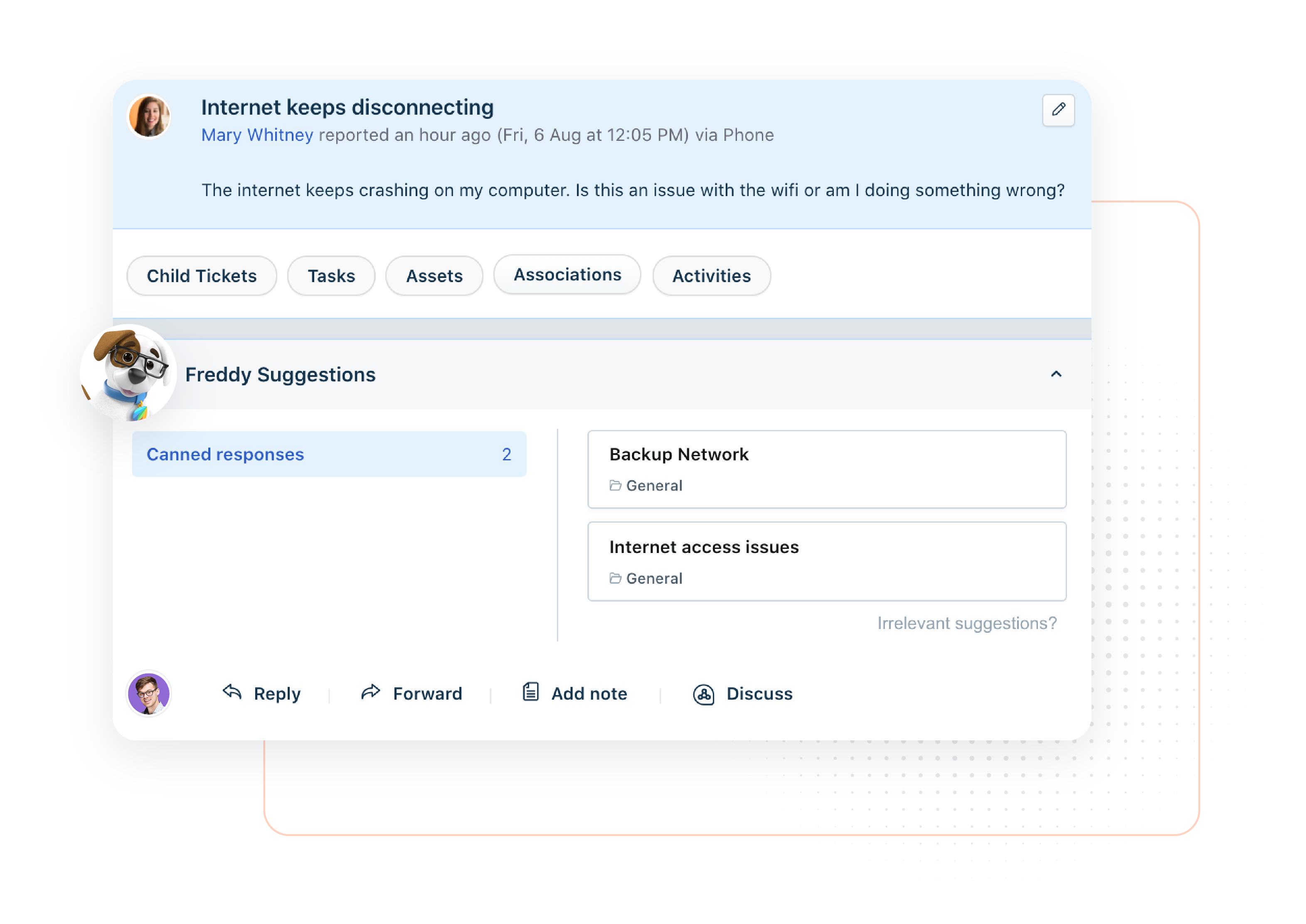Select the Associations tab
This screenshot has width=1306, height=924.
[567, 275]
